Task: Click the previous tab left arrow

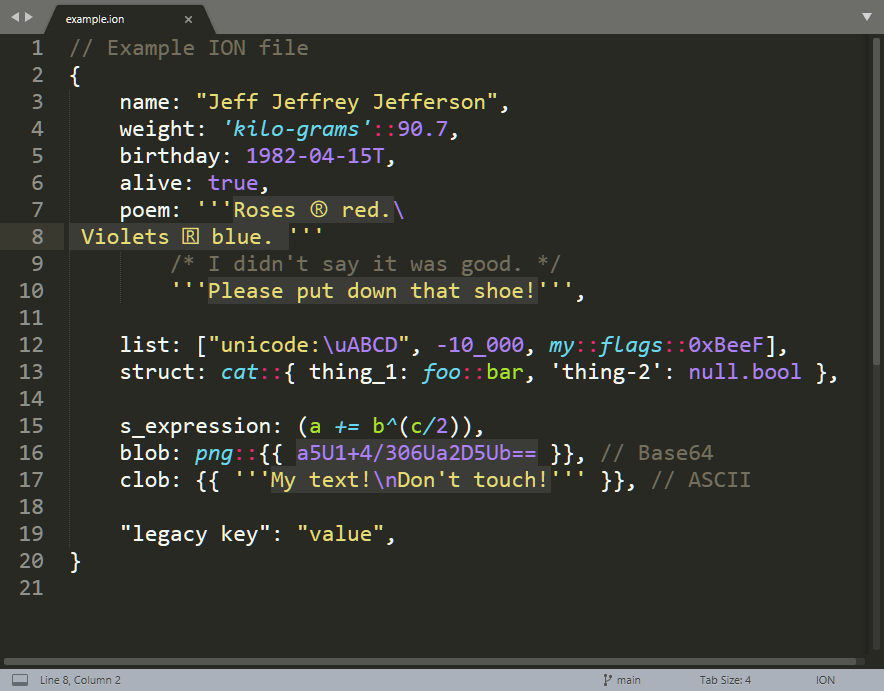Action: [x=15, y=17]
